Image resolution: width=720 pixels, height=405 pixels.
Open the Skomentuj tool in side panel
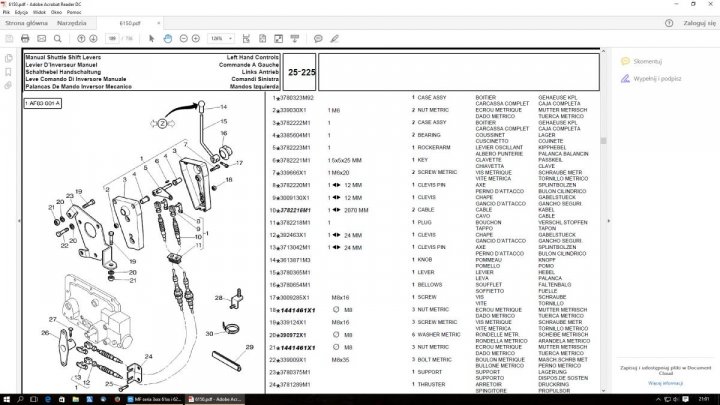(648, 61)
